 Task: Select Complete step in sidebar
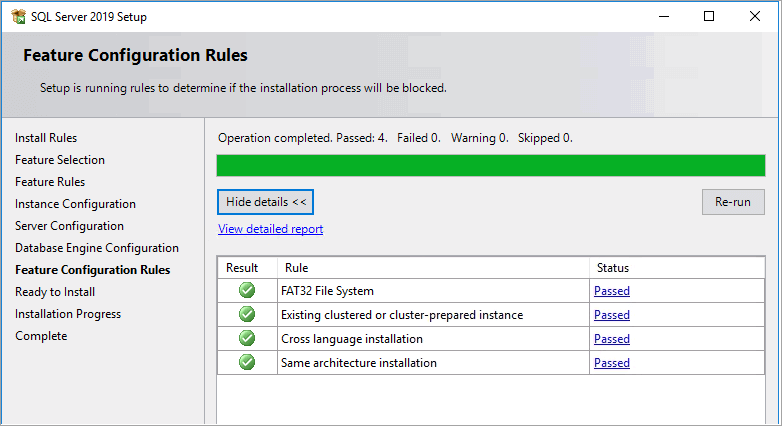tap(41, 336)
